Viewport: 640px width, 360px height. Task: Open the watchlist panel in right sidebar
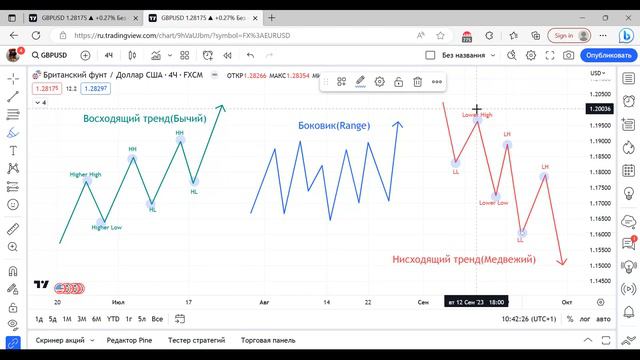pyautogui.click(x=629, y=78)
